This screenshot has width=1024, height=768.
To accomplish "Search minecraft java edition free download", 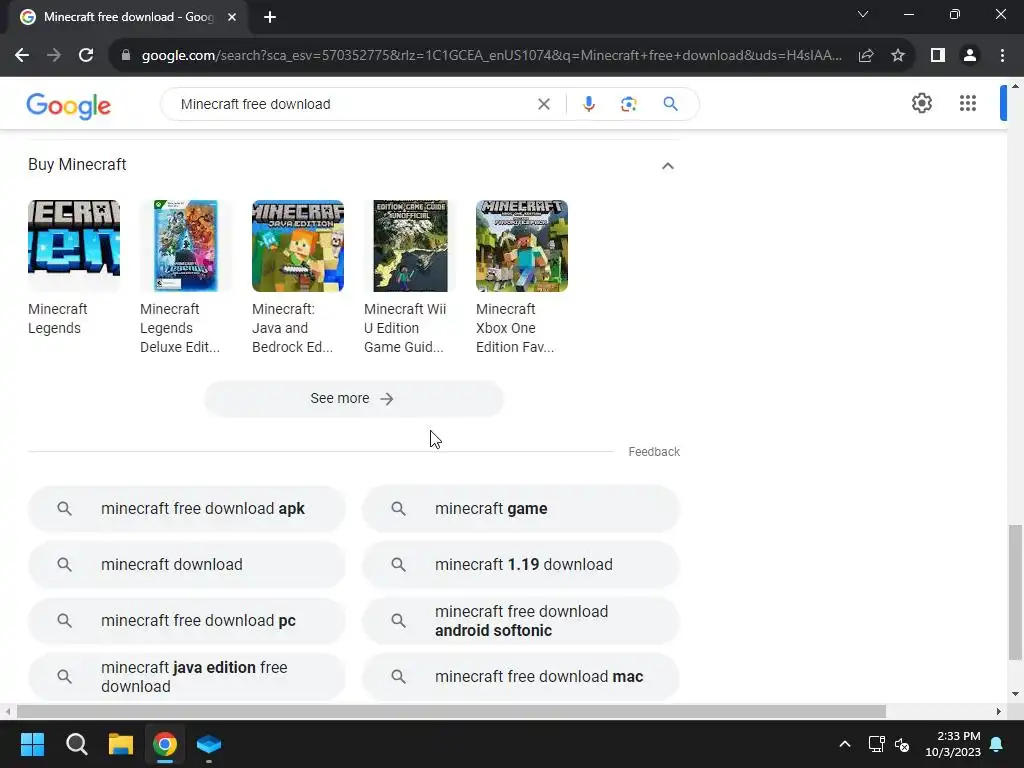I will click(x=187, y=677).
